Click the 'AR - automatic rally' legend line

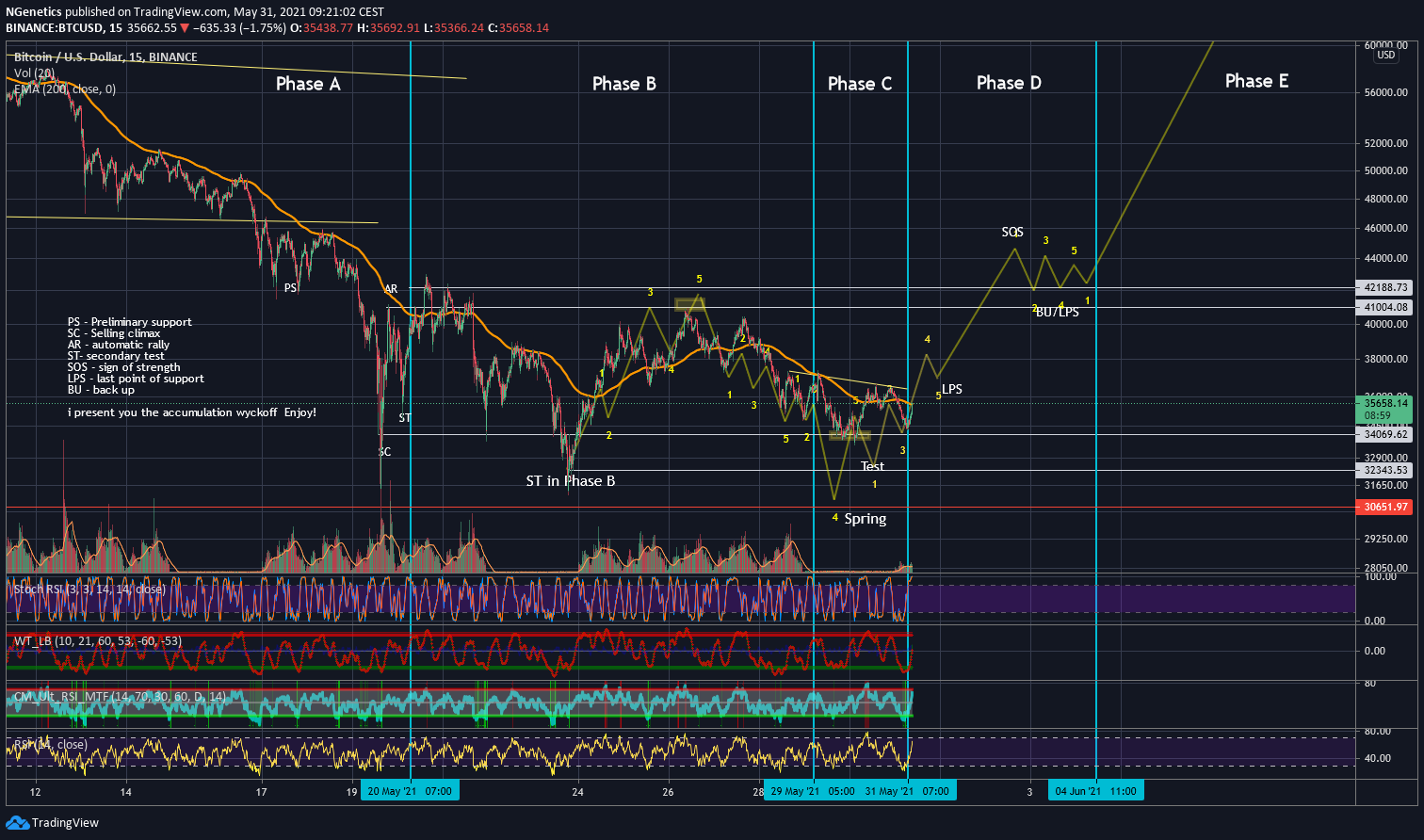(x=119, y=345)
